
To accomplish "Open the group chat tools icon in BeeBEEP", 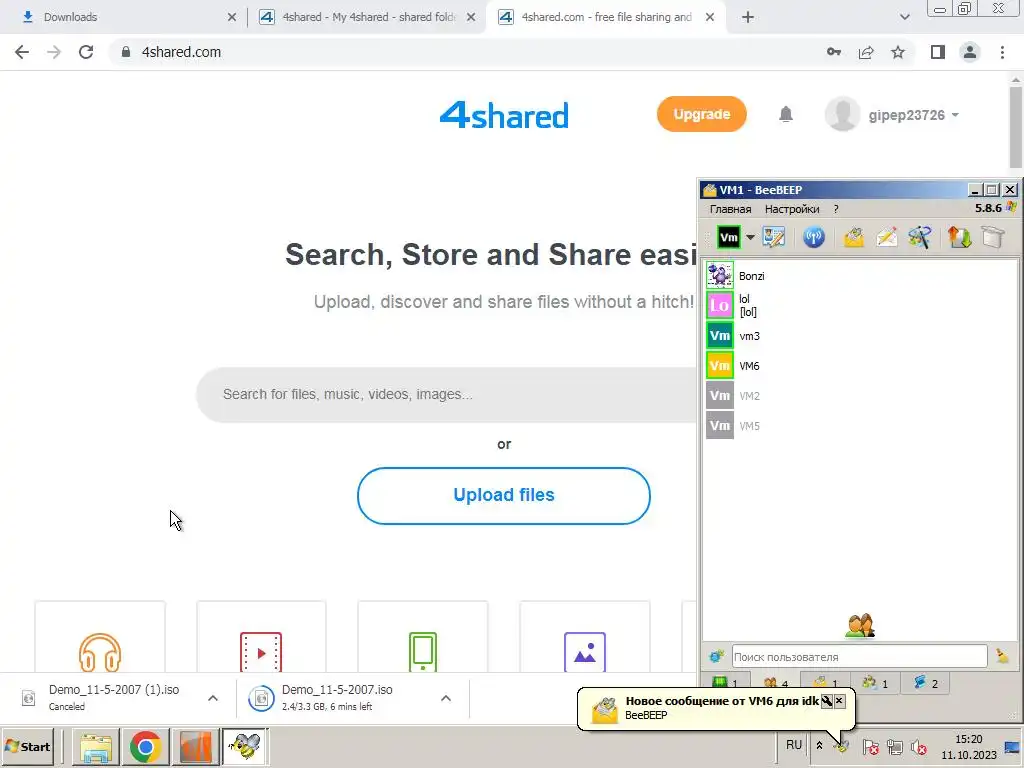I will coord(920,237).
